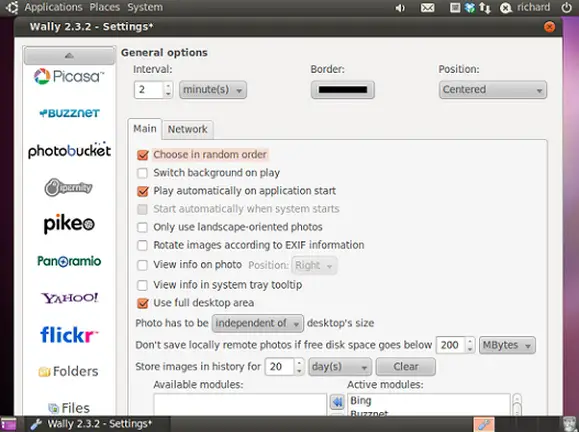The height and width of the screenshot is (432, 579).
Task: Toggle Use full desktop area checkbox
Action: click(143, 303)
